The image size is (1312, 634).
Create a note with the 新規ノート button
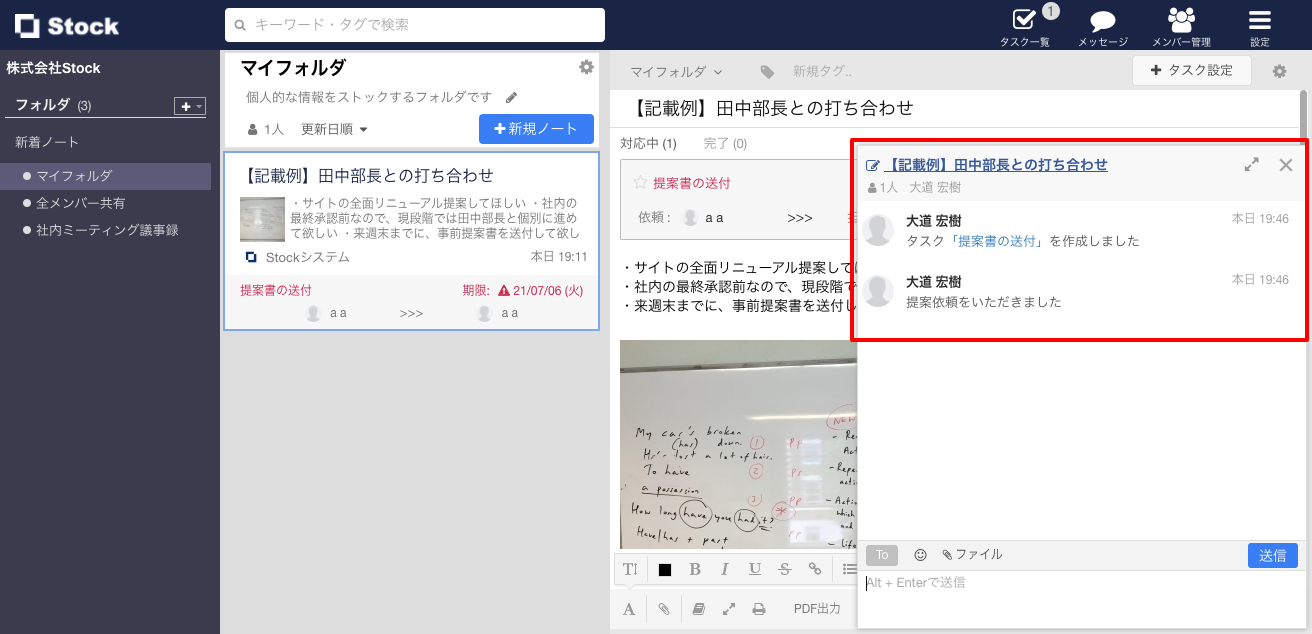(x=536, y=129)
